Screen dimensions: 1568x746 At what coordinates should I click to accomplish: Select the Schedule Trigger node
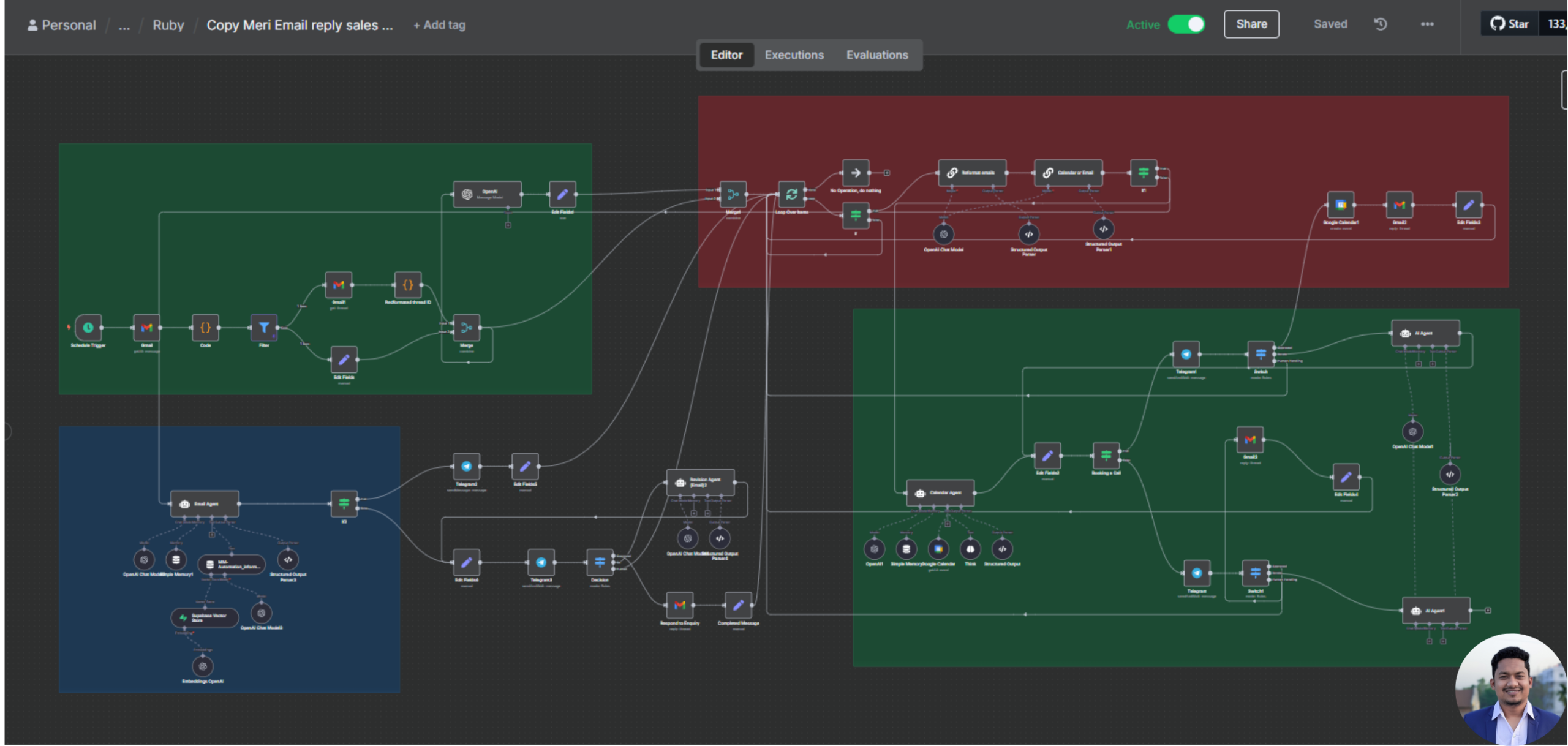pyautogui.click(x=88, y=328)
